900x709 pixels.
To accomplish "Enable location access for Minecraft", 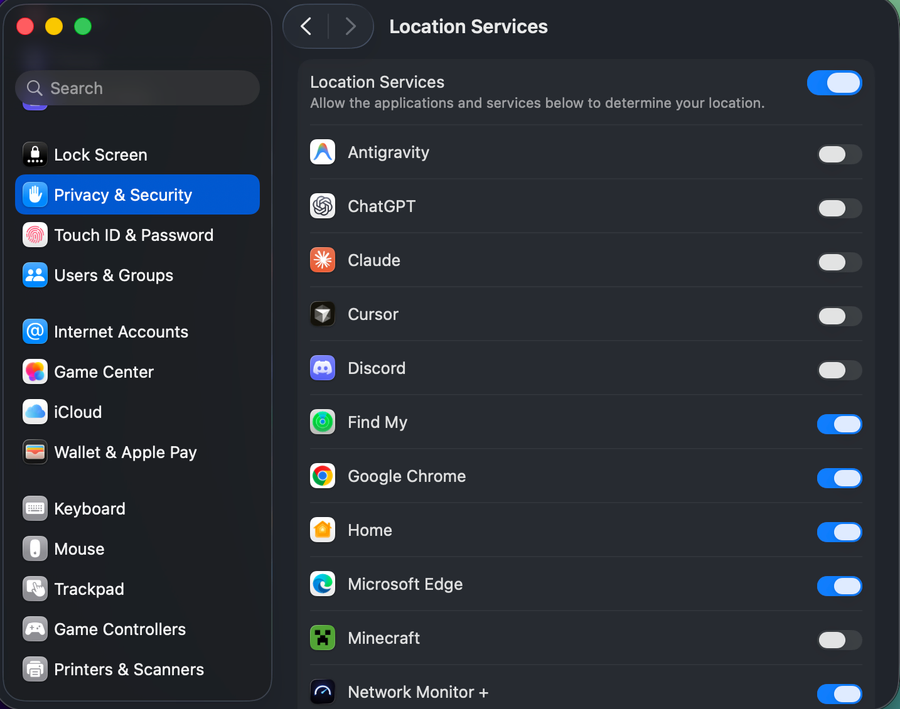I will click(x=839, y=640).
